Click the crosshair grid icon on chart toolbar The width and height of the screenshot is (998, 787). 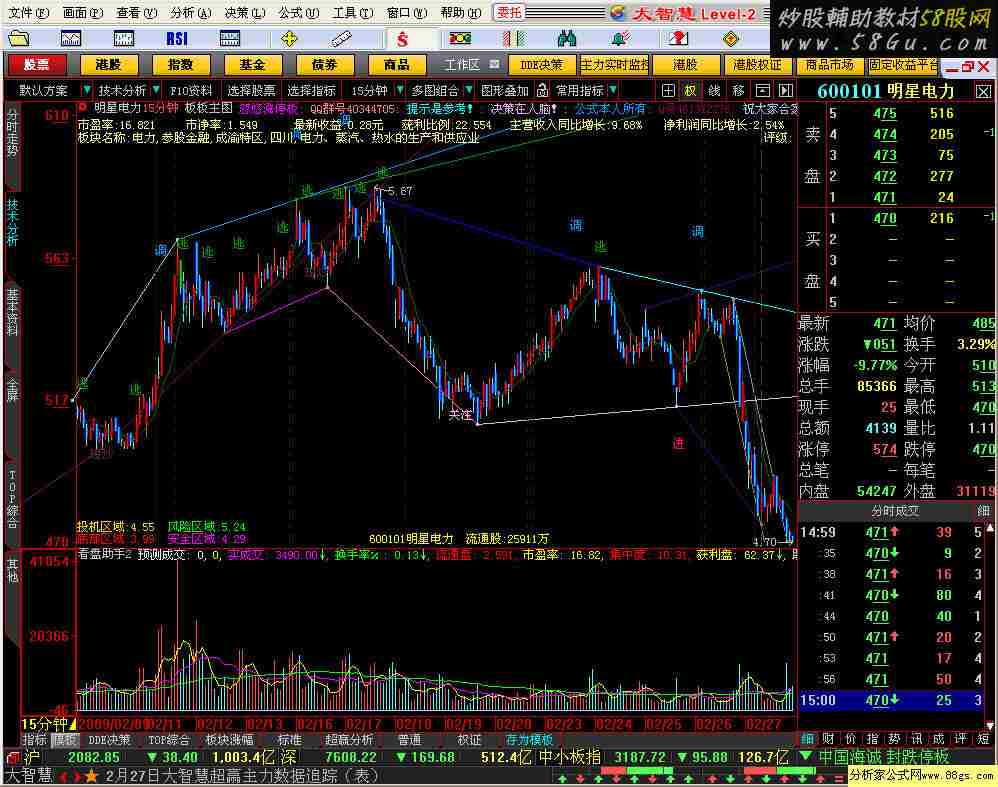pyautogui.click(x=668, y=90)
